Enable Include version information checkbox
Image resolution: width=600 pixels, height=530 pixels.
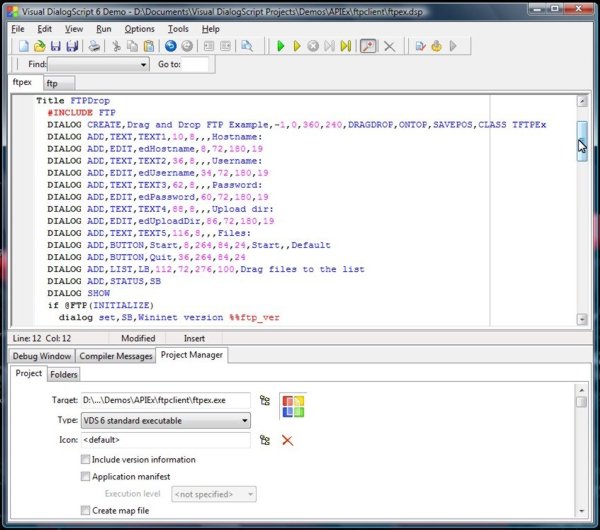pyautogui.click(x=85, y=459)
